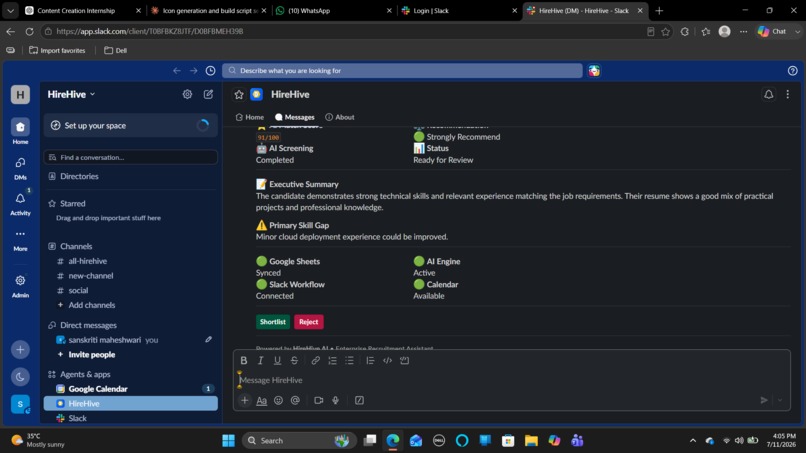
Task: Hide formatting toolbar with Aa icon
Action: [262, 400]
